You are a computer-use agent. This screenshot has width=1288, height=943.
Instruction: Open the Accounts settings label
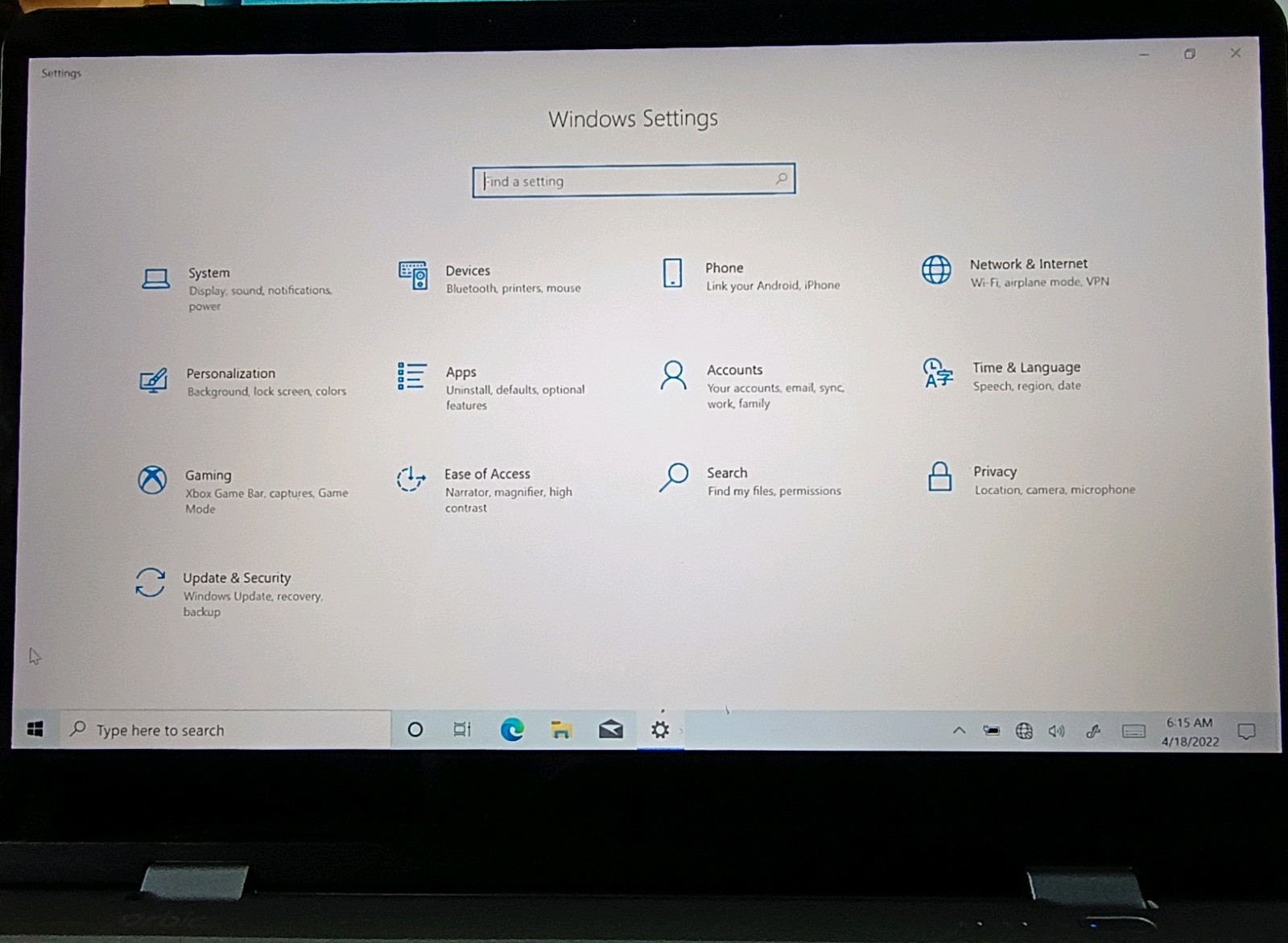[735, 370]
